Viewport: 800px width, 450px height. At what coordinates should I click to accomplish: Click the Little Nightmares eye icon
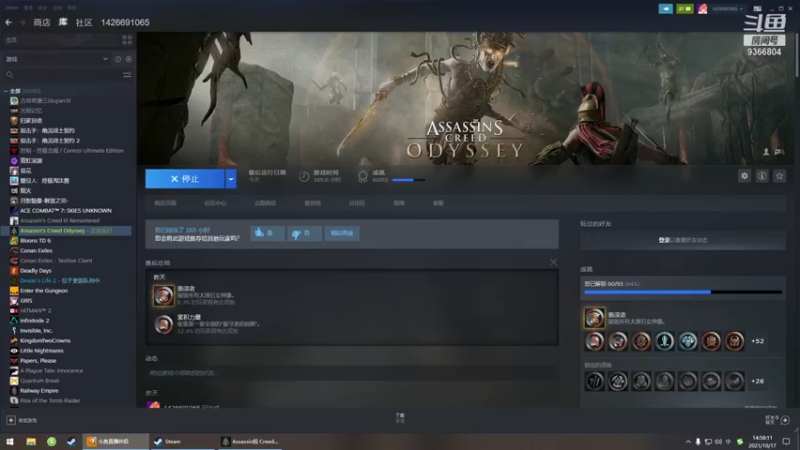coord(14,351)
